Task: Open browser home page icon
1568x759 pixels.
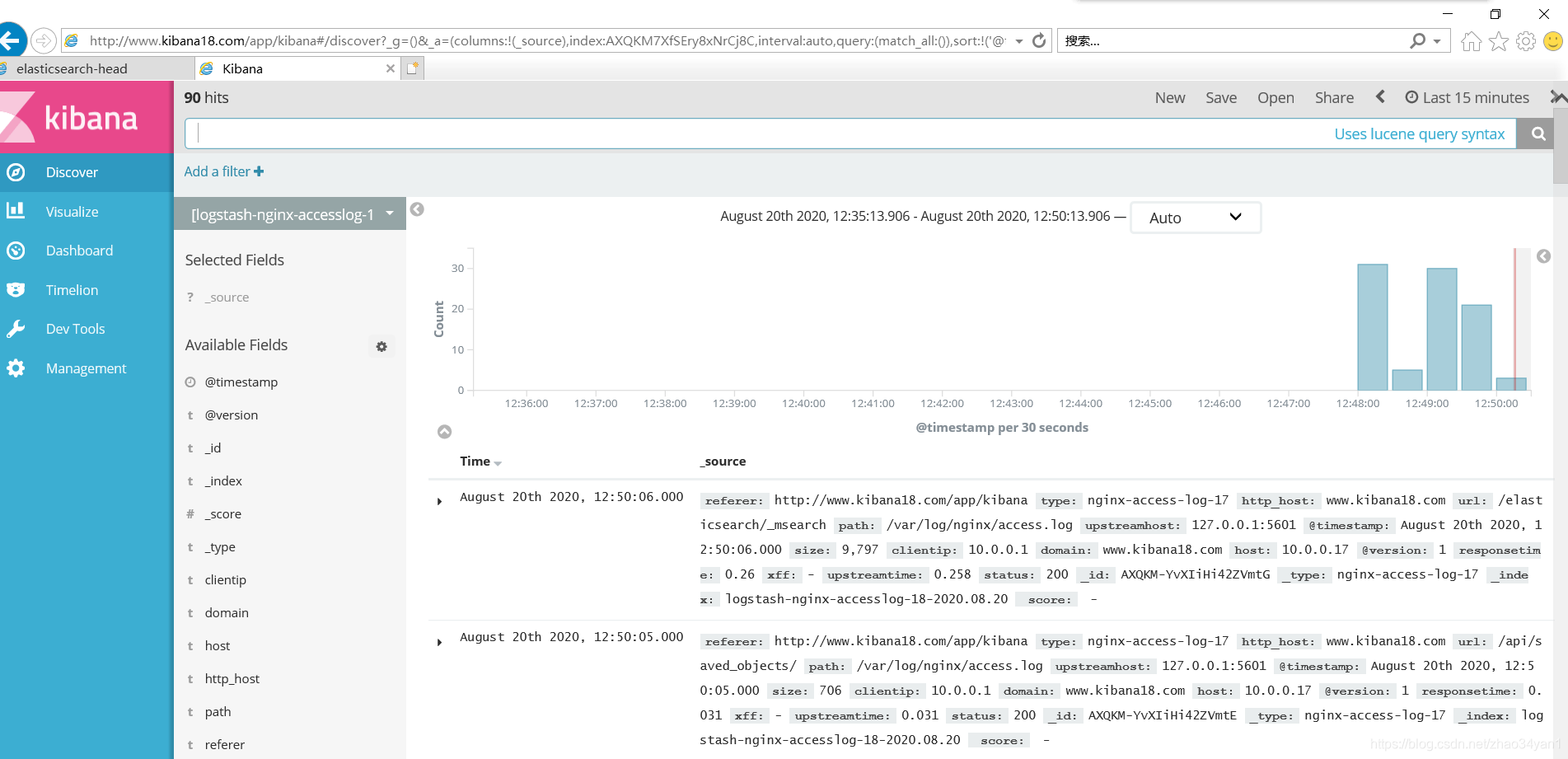Action: tap(1472, 40)
